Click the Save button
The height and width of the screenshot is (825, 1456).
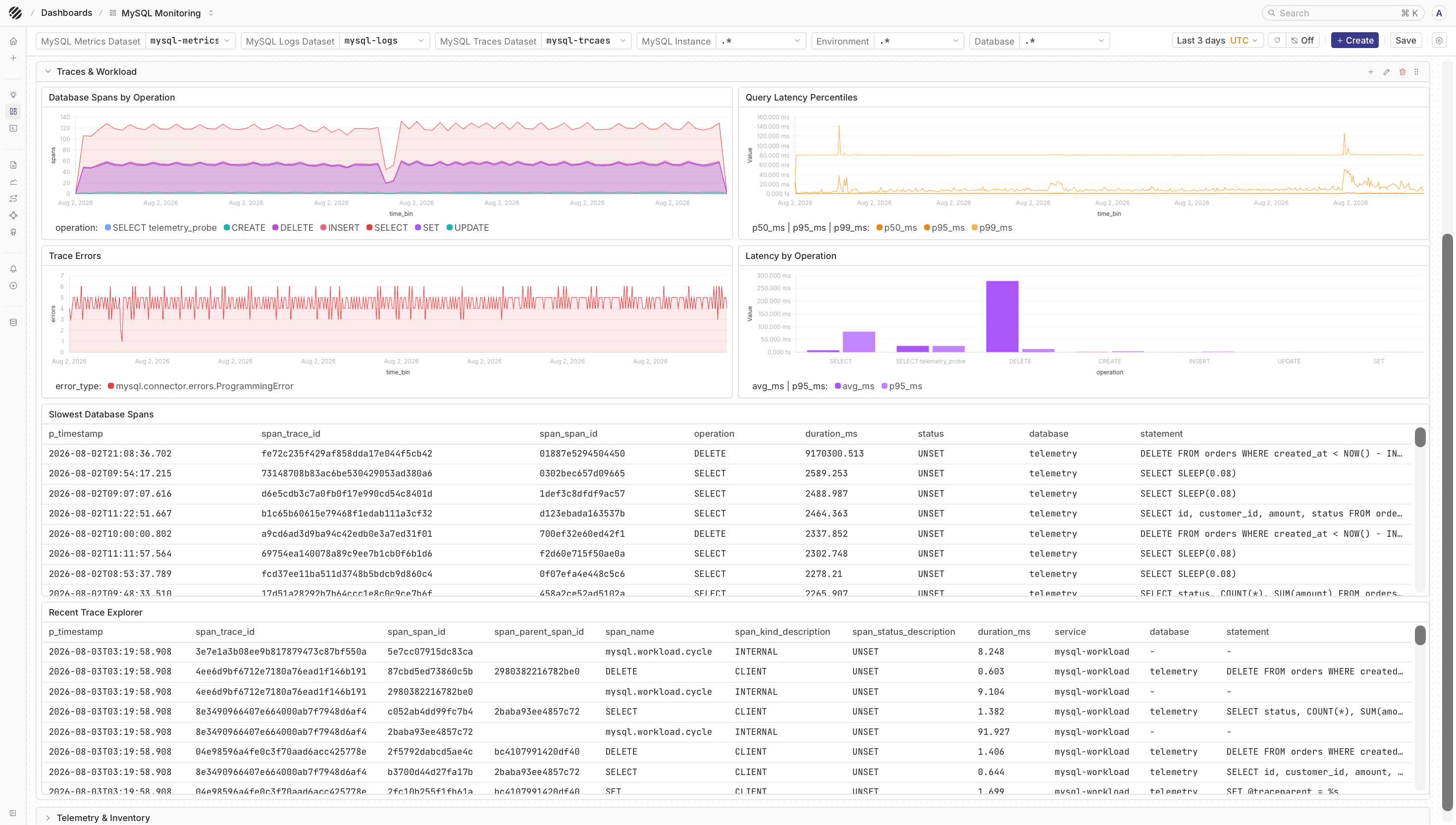pyautogui.click(x=1405, y=40)
